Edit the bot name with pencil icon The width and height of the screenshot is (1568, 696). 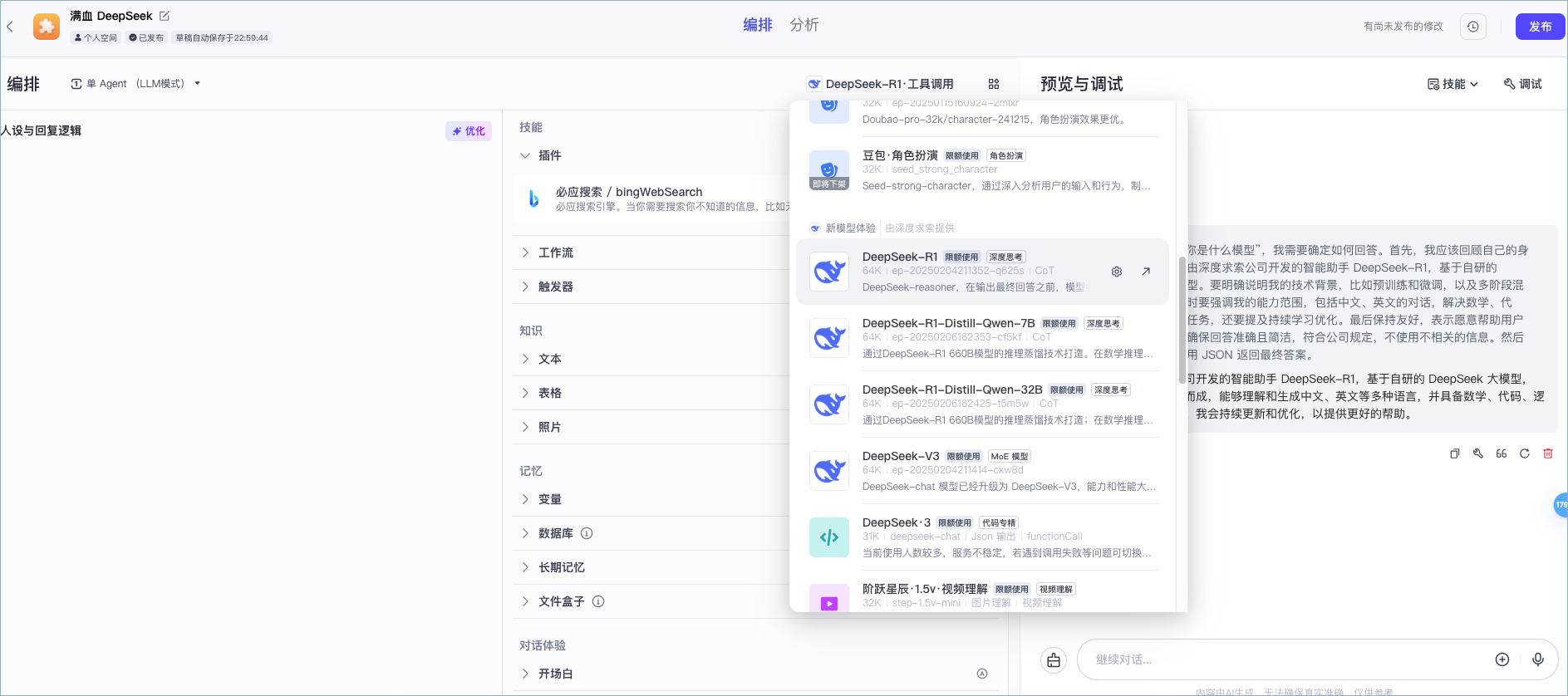pyautogui.click(x=165, y=16)
